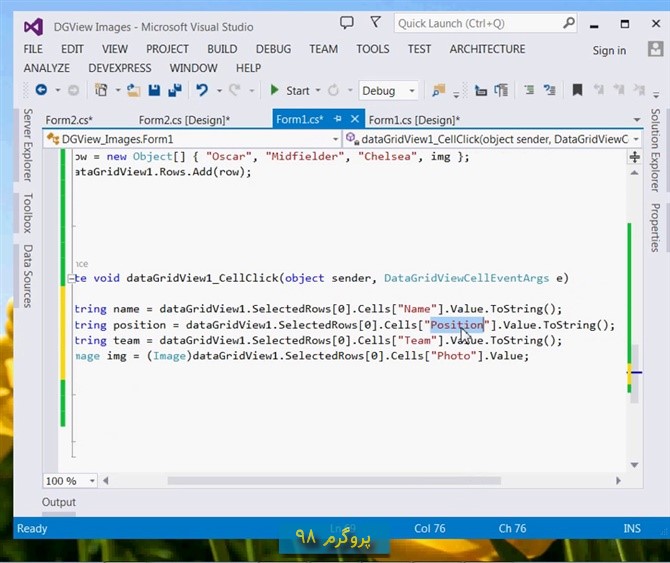The width and height of the screenshot is (670, 563).
Task: Open the BUILD menu
Action: tap(222, 49)
